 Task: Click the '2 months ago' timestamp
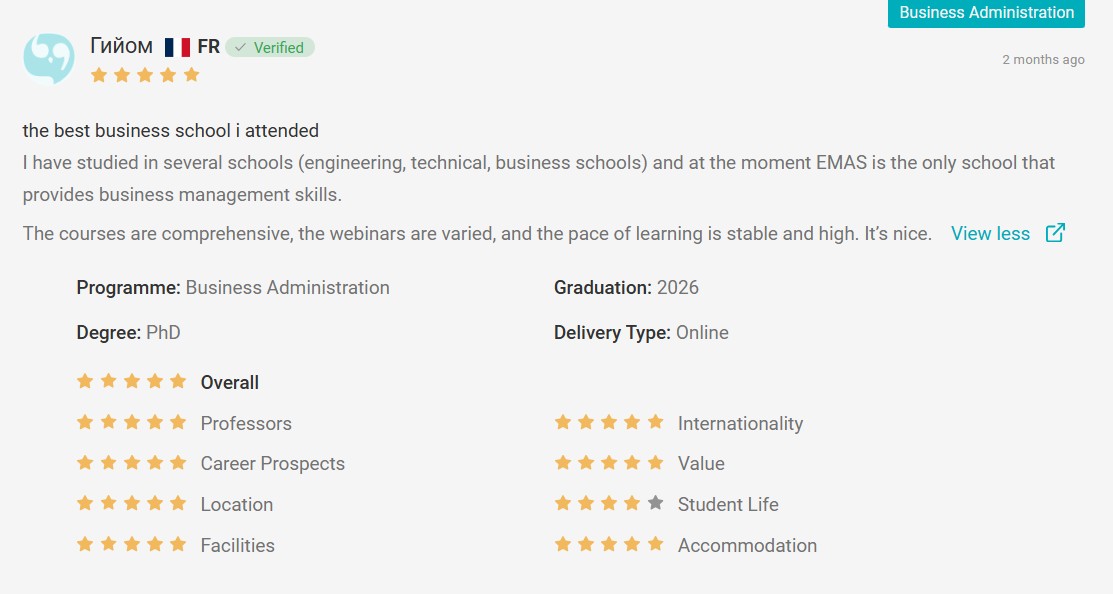[x=1043, y=60]
